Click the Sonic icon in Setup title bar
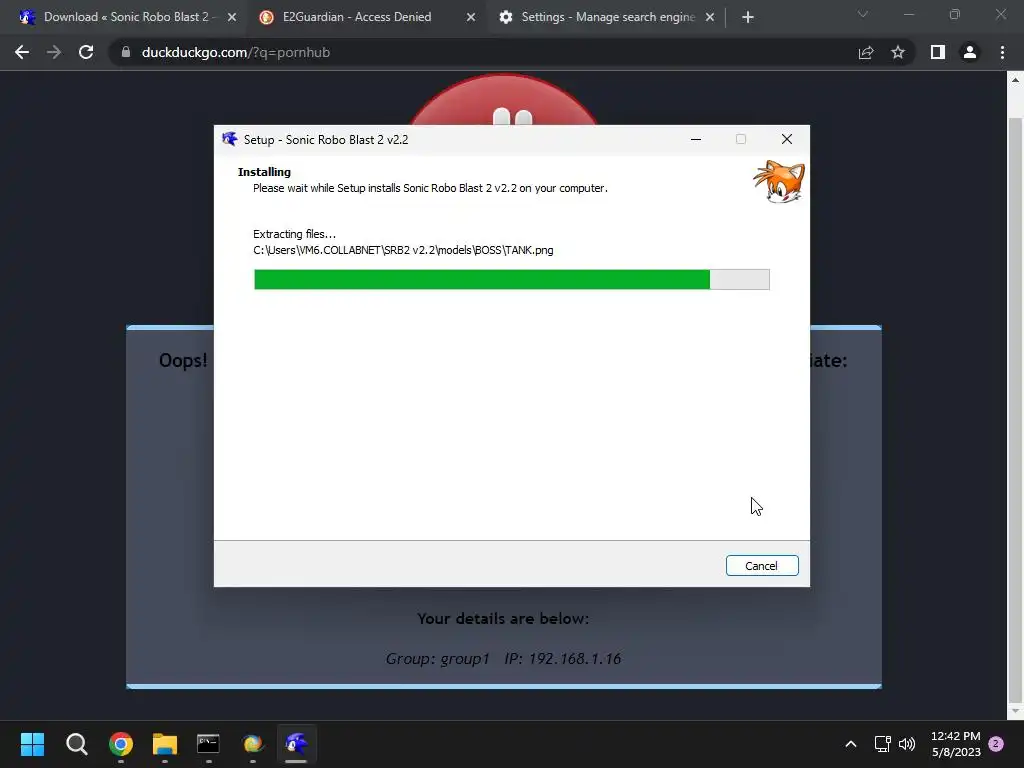1024x768 pixels. 229,139
